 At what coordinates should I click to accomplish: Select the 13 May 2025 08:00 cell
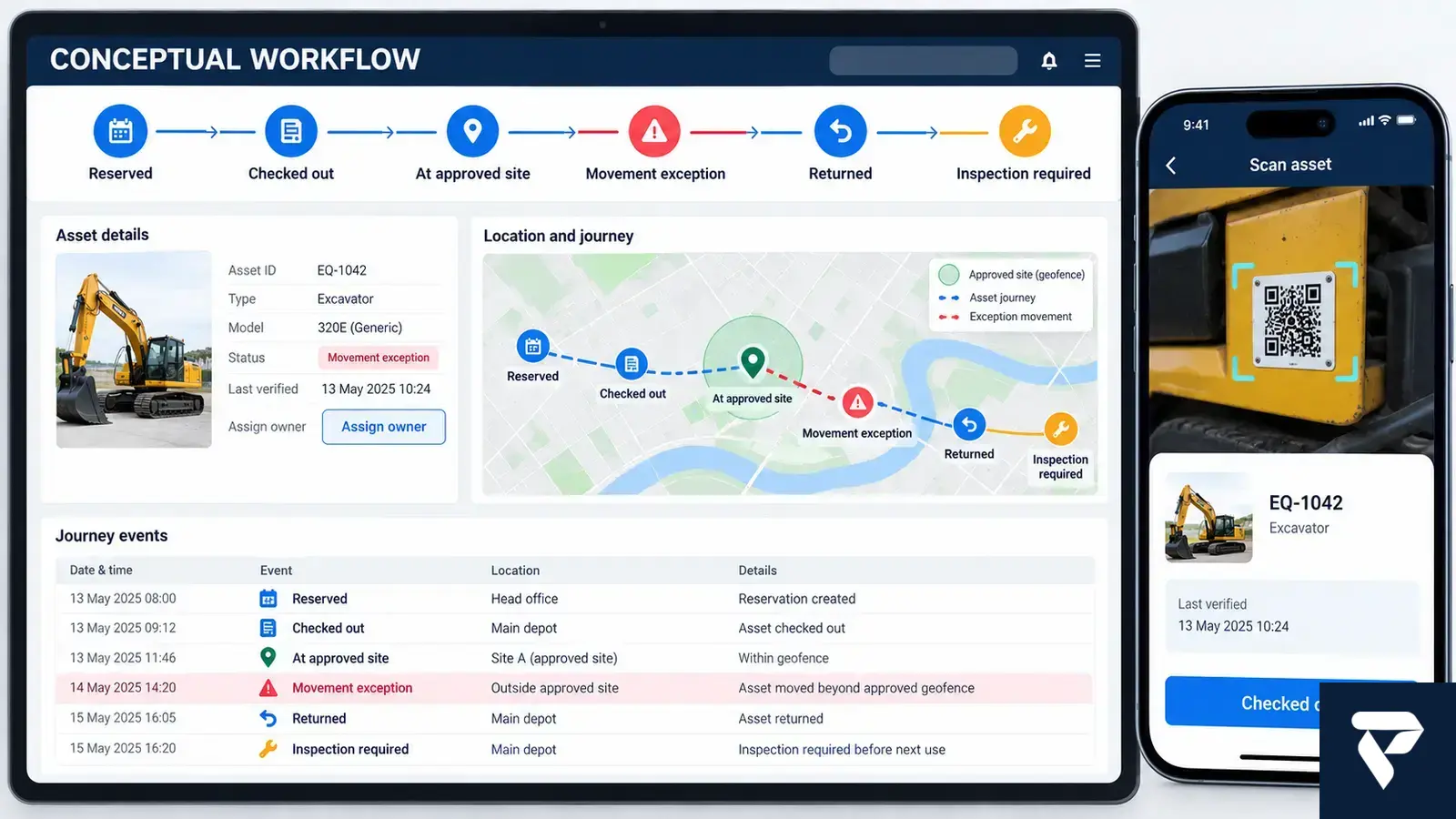click(x=123, y=599)
